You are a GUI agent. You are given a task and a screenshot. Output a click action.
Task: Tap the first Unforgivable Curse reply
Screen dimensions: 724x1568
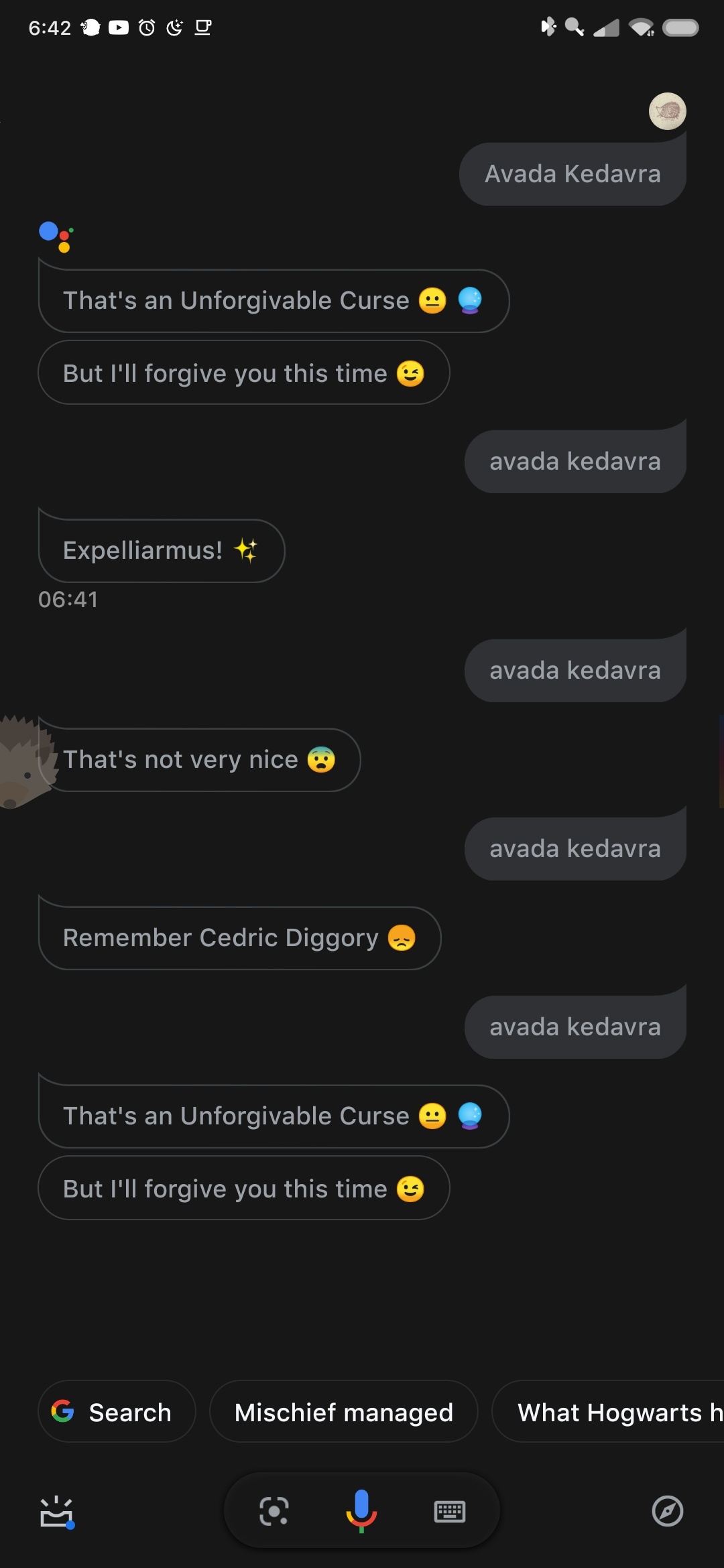click(x=274, y=300)
